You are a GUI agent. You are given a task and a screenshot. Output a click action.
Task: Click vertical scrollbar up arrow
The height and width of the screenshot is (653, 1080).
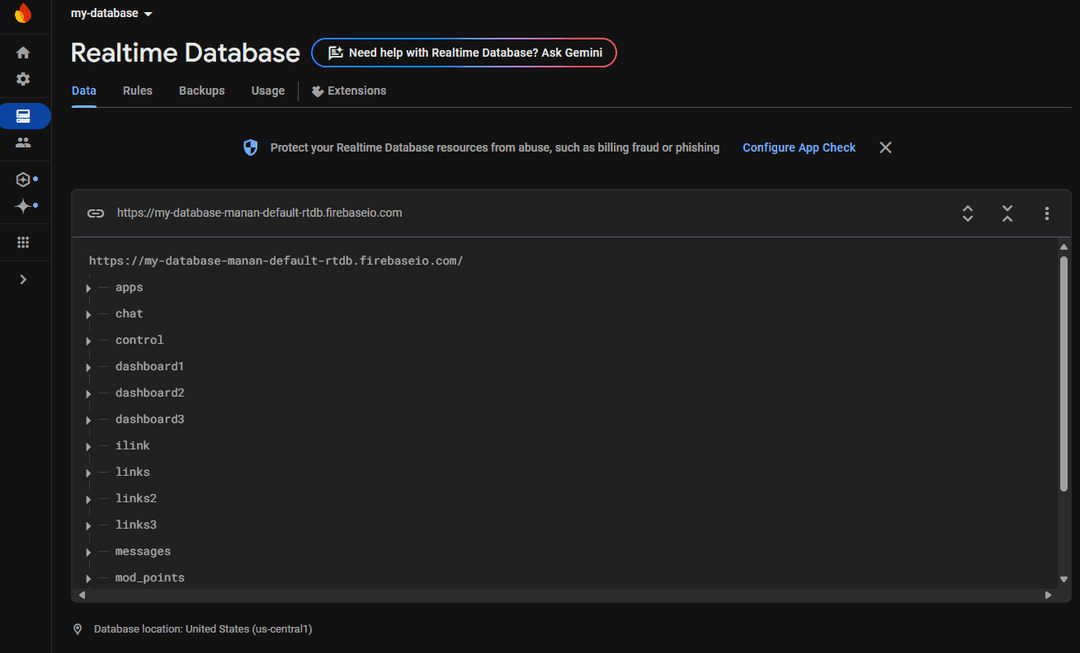click(x=1064, y=247)
